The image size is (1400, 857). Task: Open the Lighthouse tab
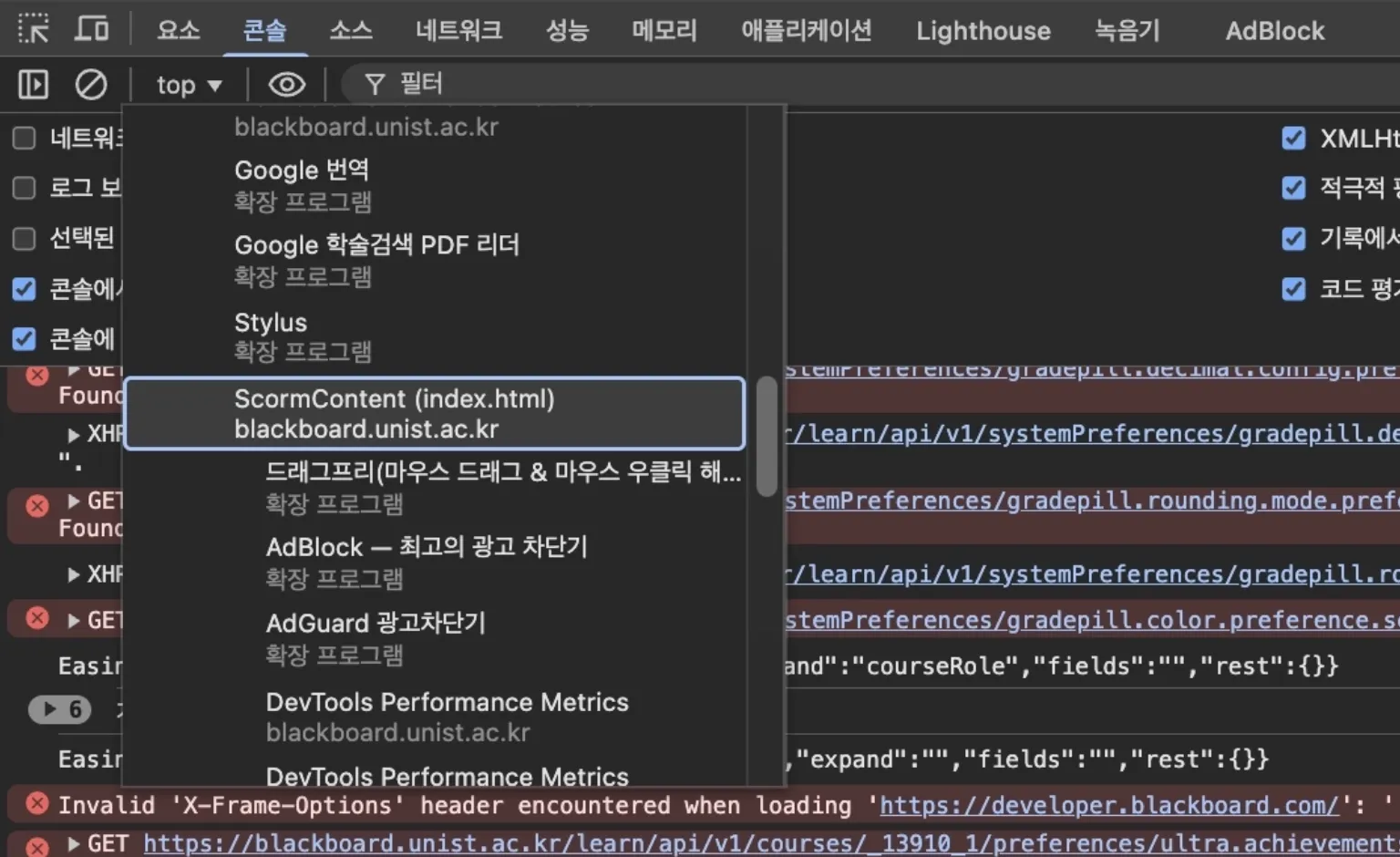tap(983, 30)
